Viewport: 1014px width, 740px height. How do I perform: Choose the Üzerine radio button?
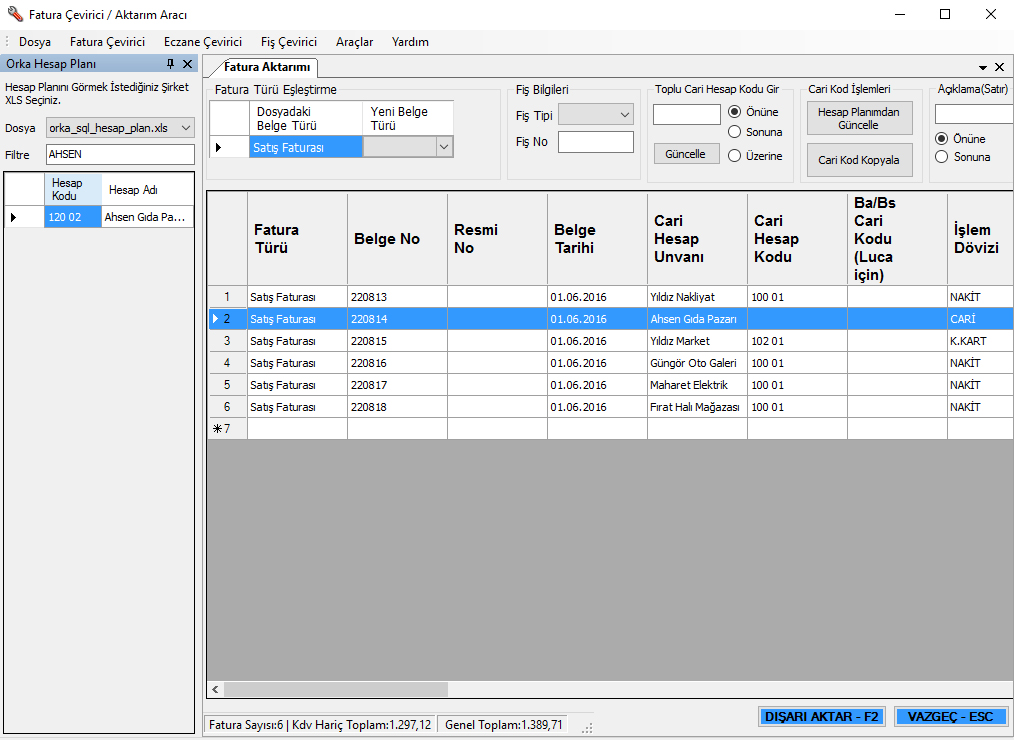(x=735, y=156)
